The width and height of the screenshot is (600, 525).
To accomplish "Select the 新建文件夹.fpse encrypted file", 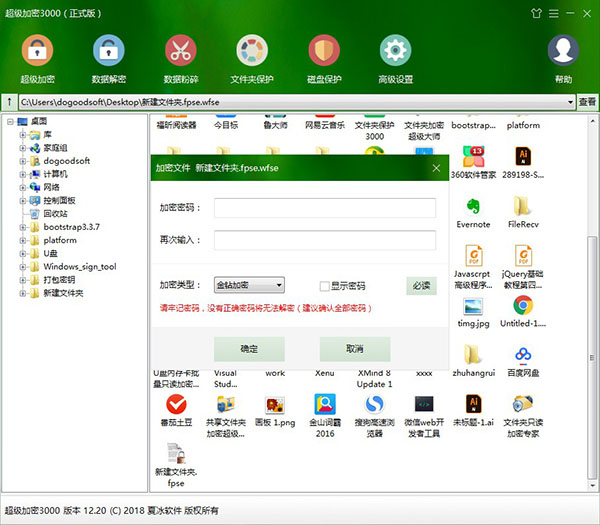I will click(x=176, y=465).
